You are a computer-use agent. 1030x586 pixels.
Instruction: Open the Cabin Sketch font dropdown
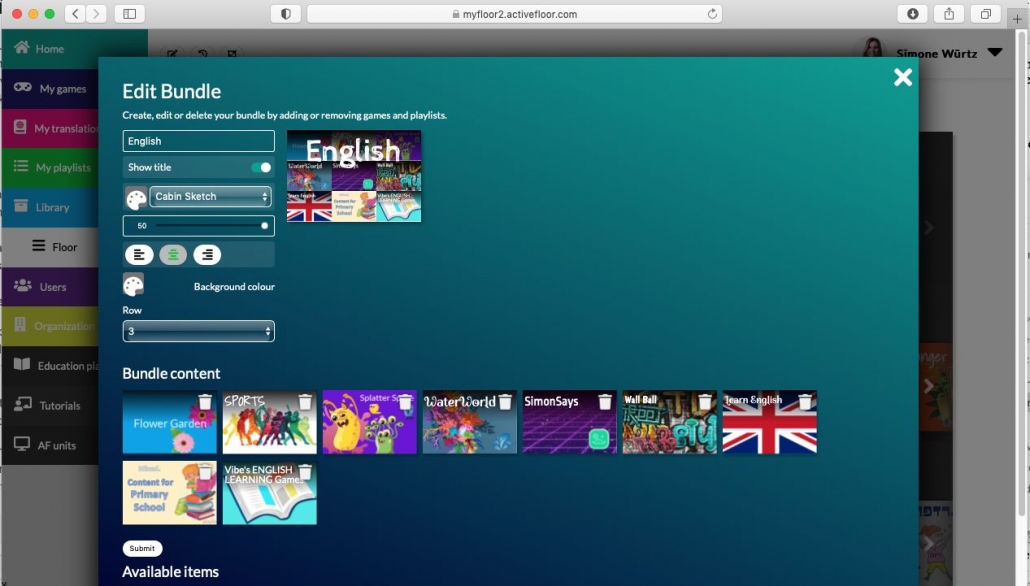point(210,197)
